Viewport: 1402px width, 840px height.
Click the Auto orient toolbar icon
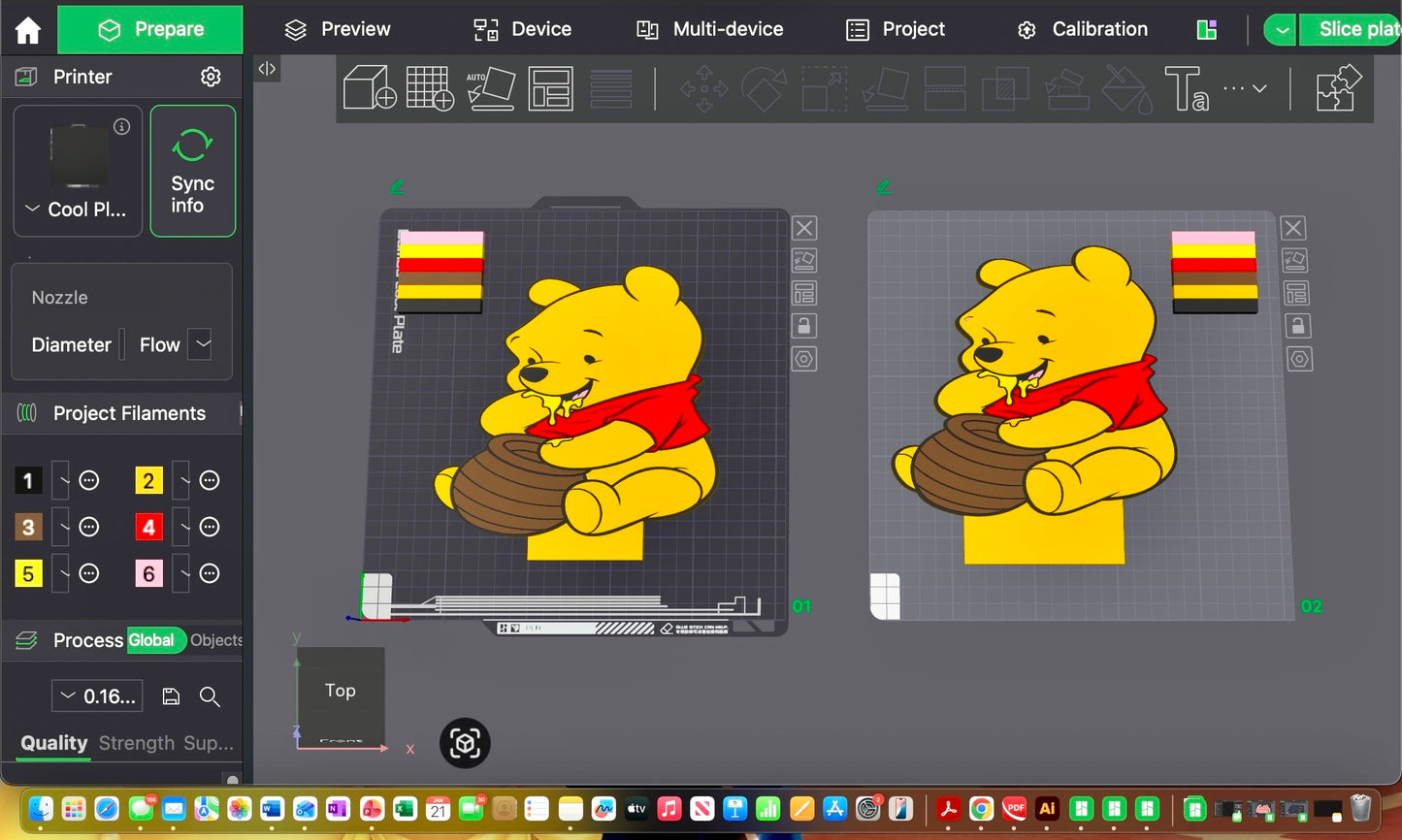[491, 88]
